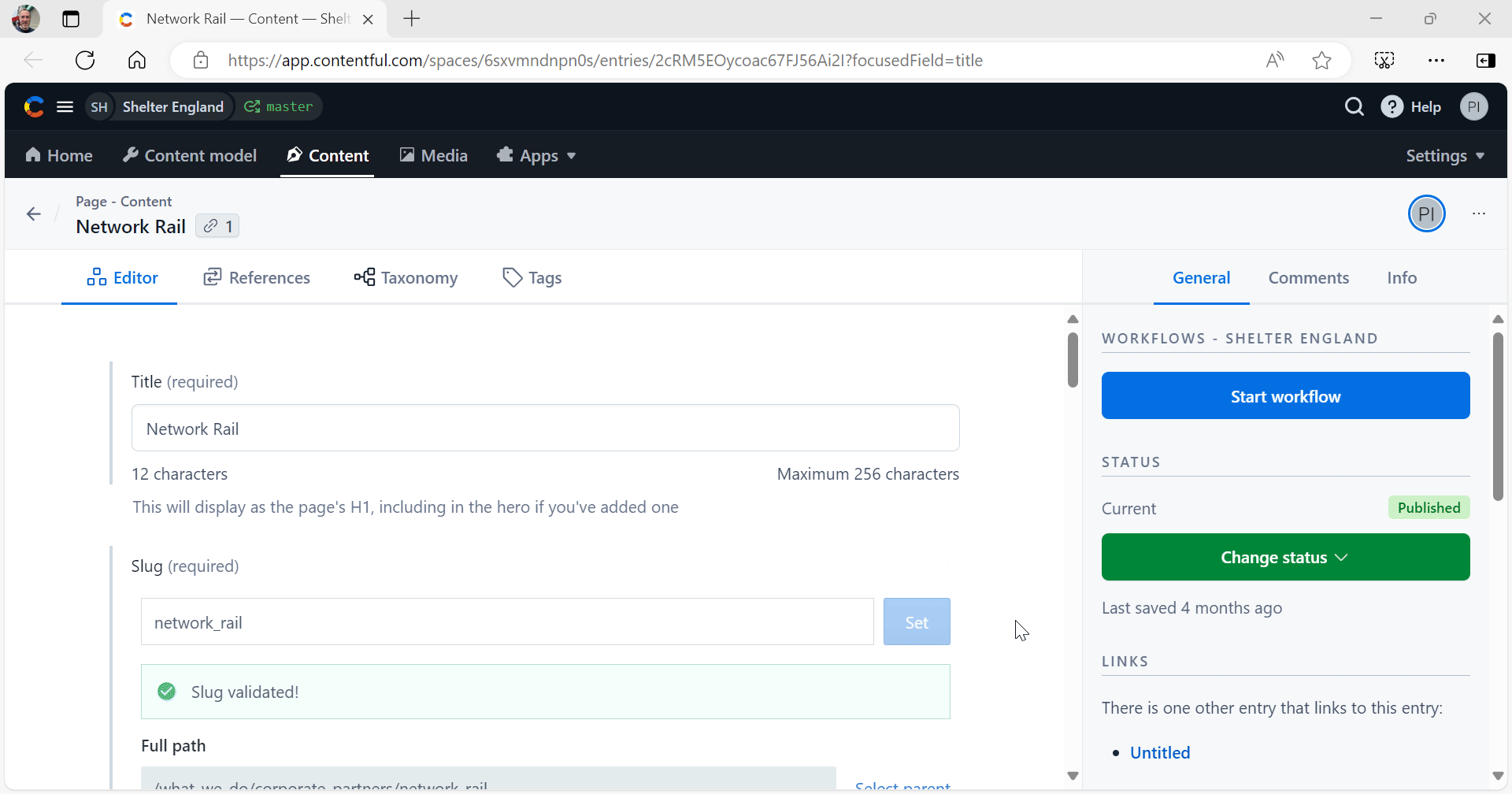Switch to the References tab
Image resolution: width=1512 pixels, height=794 pixels.
pos(257,277)
